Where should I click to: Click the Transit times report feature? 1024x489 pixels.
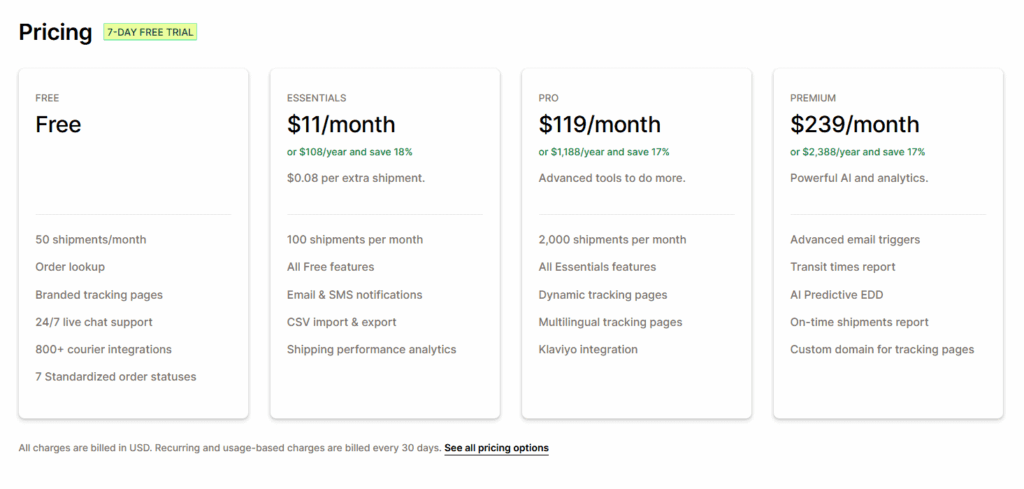tap(842, 266)
